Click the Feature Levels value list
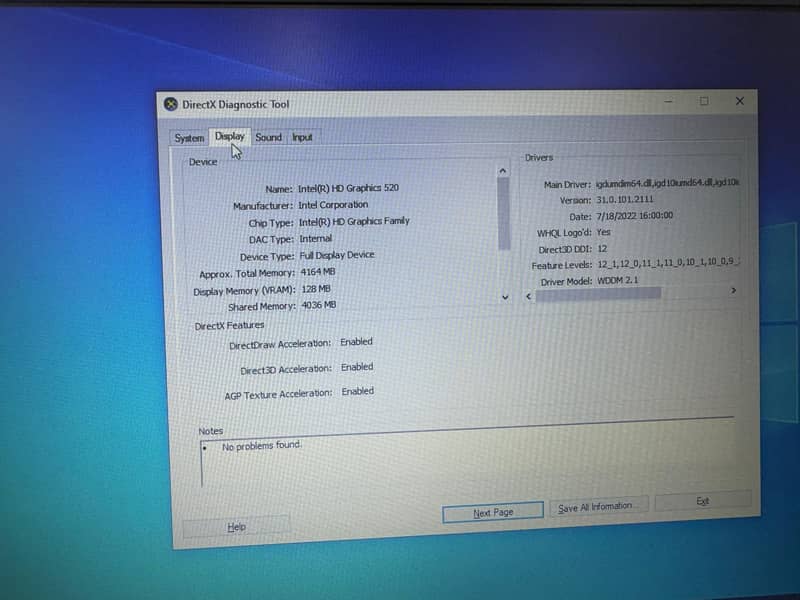The height and width of the screenshot is (600, 800). point(668,263)
